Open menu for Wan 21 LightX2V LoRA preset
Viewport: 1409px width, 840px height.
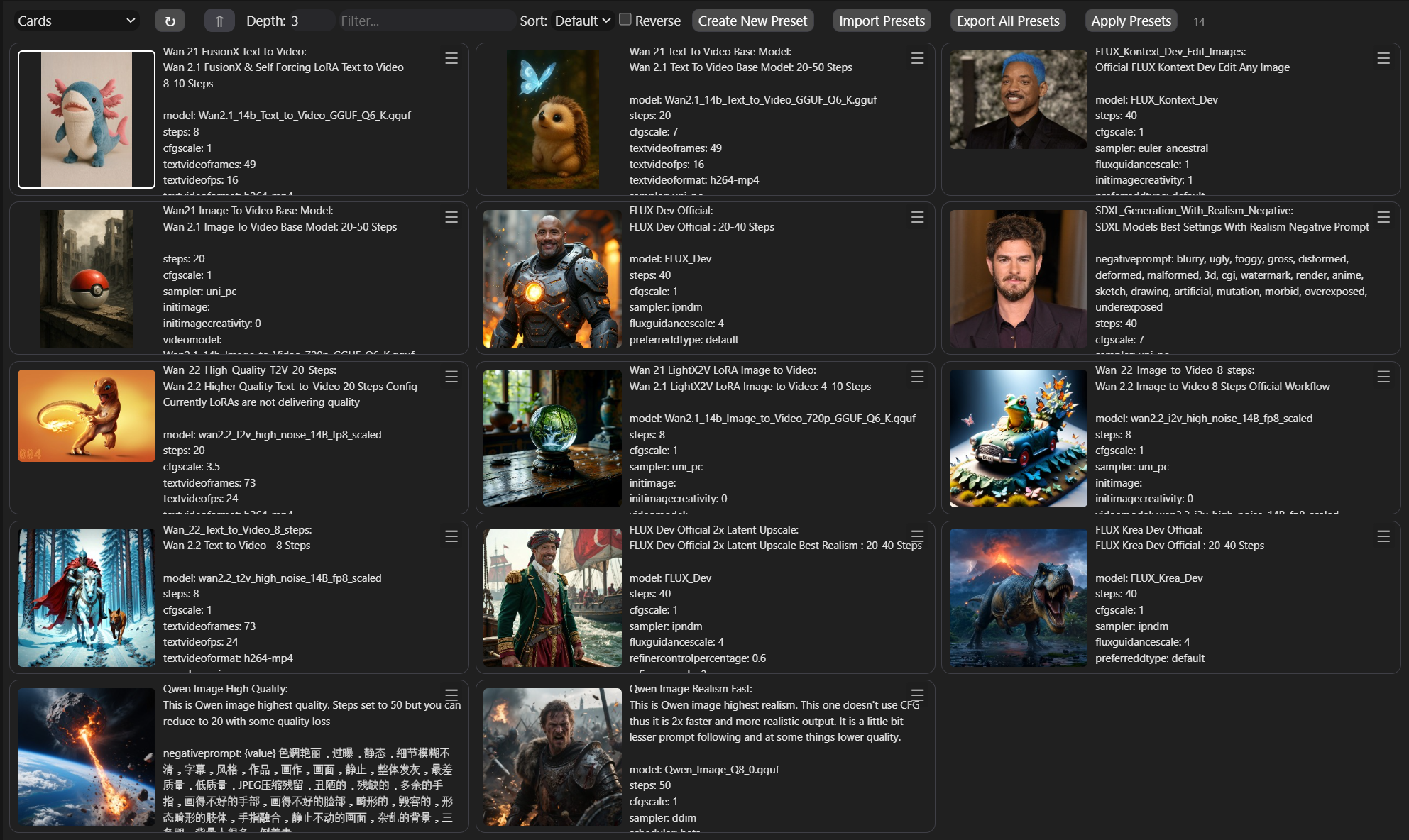[x=917, y=377]
